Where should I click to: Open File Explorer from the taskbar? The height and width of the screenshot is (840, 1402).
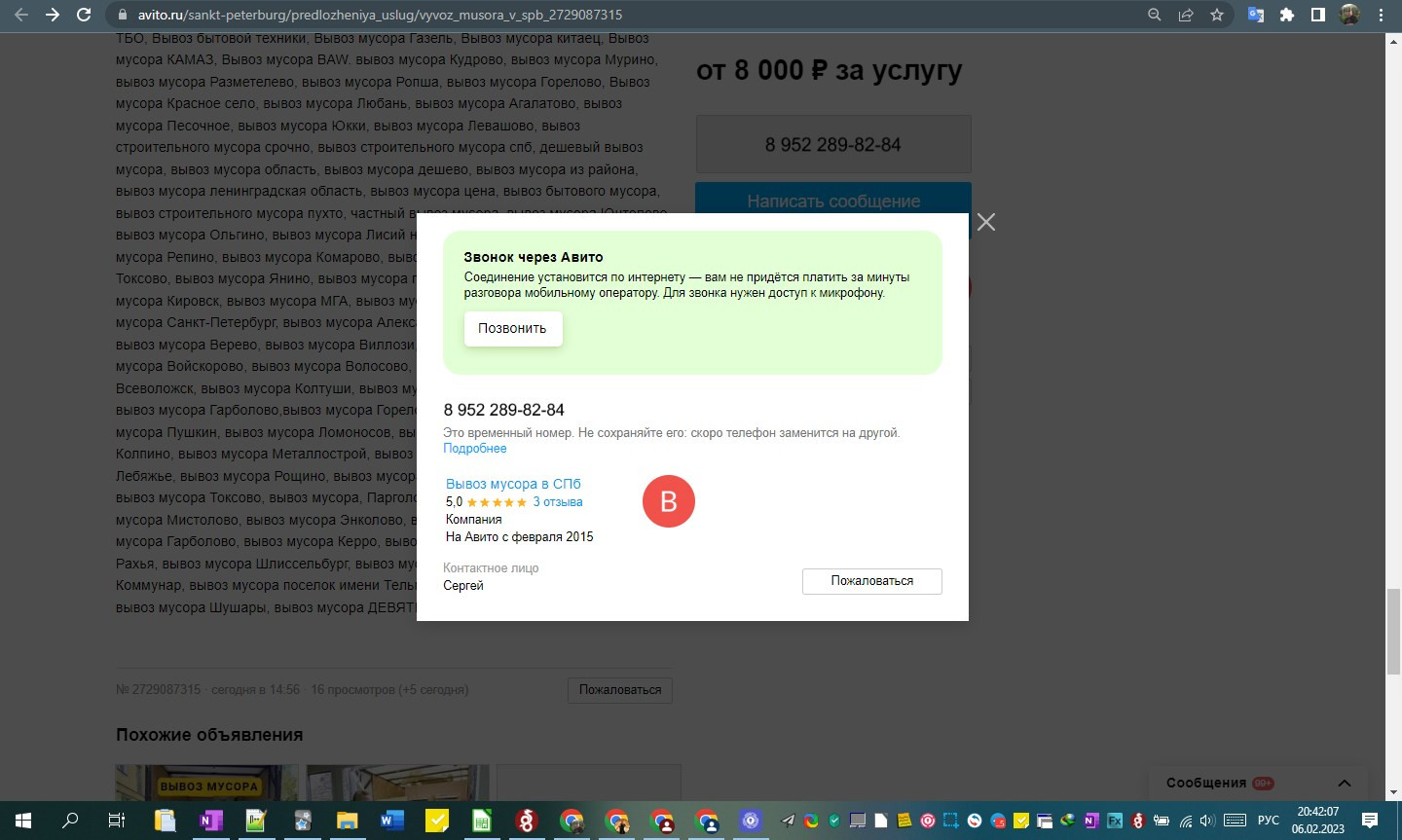347,821
